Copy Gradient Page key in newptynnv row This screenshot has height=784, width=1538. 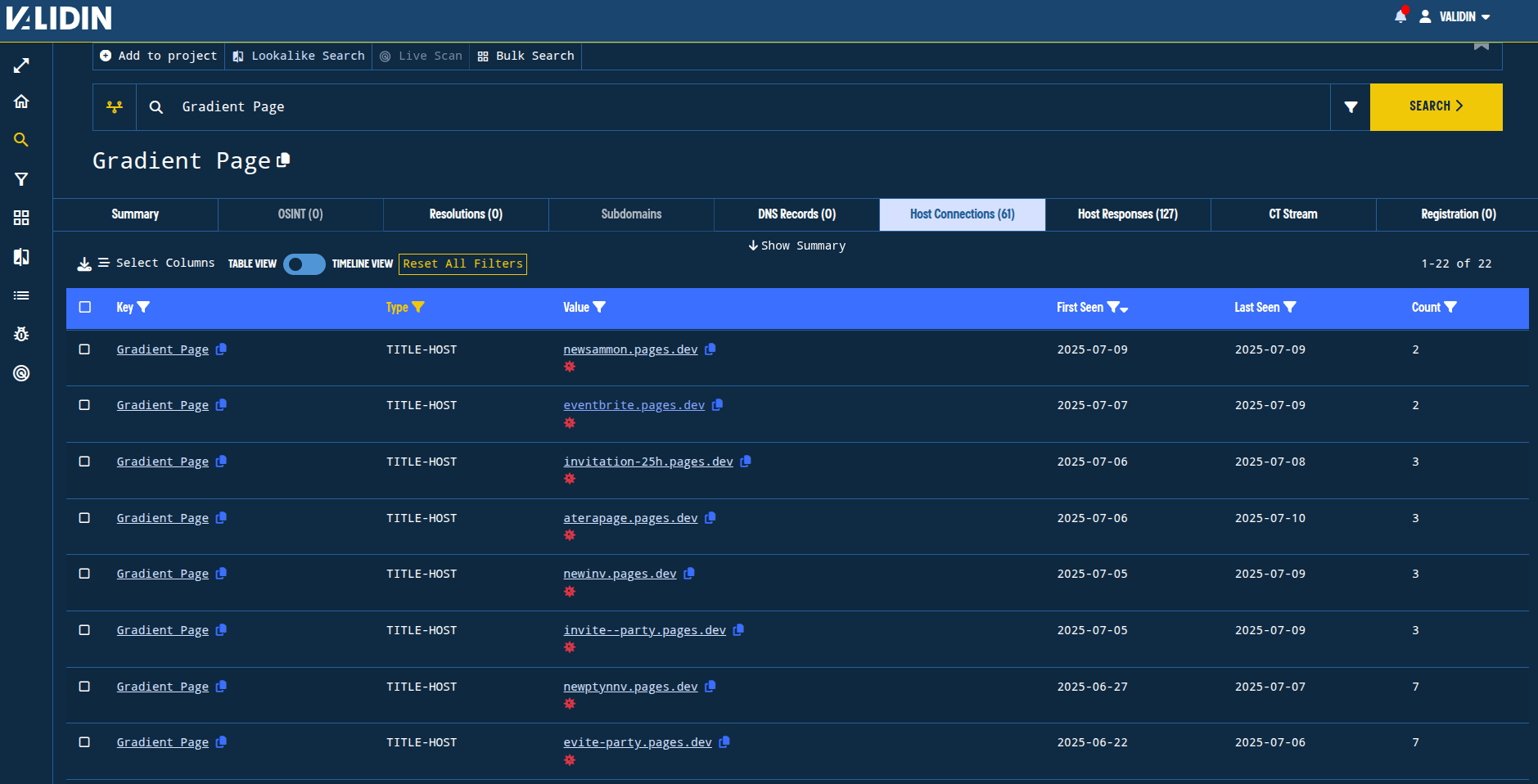[221, 687]
